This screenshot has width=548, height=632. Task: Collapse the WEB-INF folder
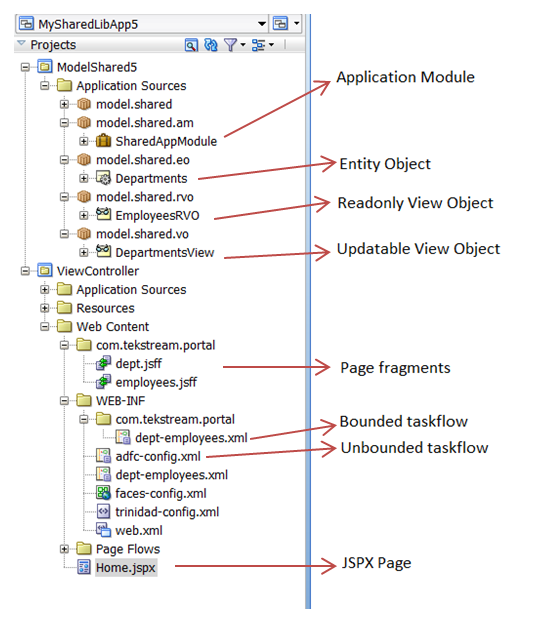coord(64,401)
